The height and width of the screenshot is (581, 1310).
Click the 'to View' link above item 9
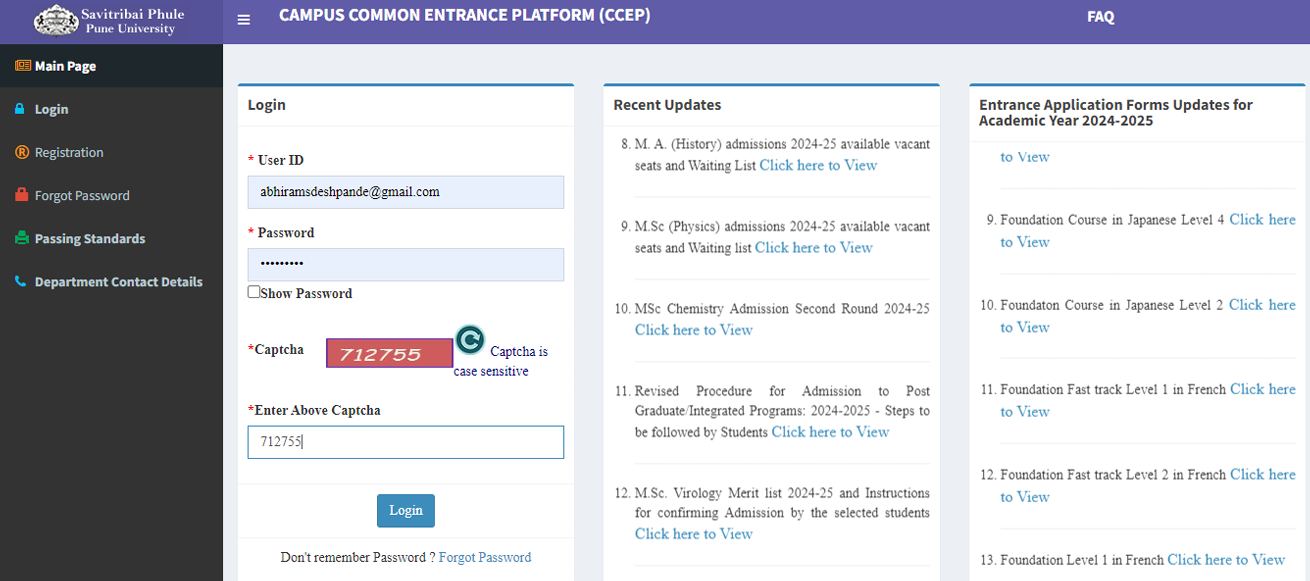1025,157
